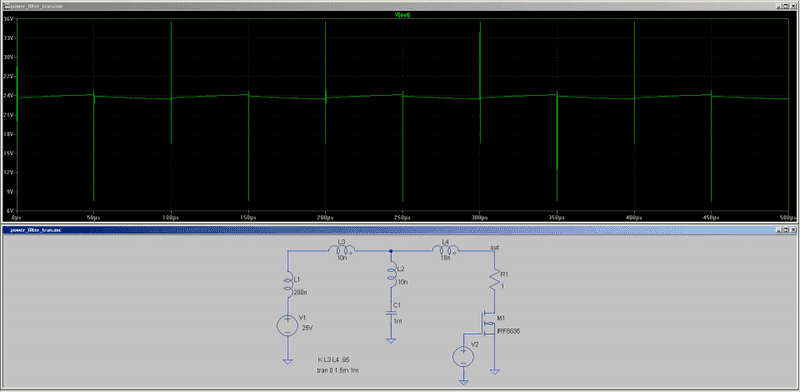Select the L4 inductor symbol

coord(445,250)
